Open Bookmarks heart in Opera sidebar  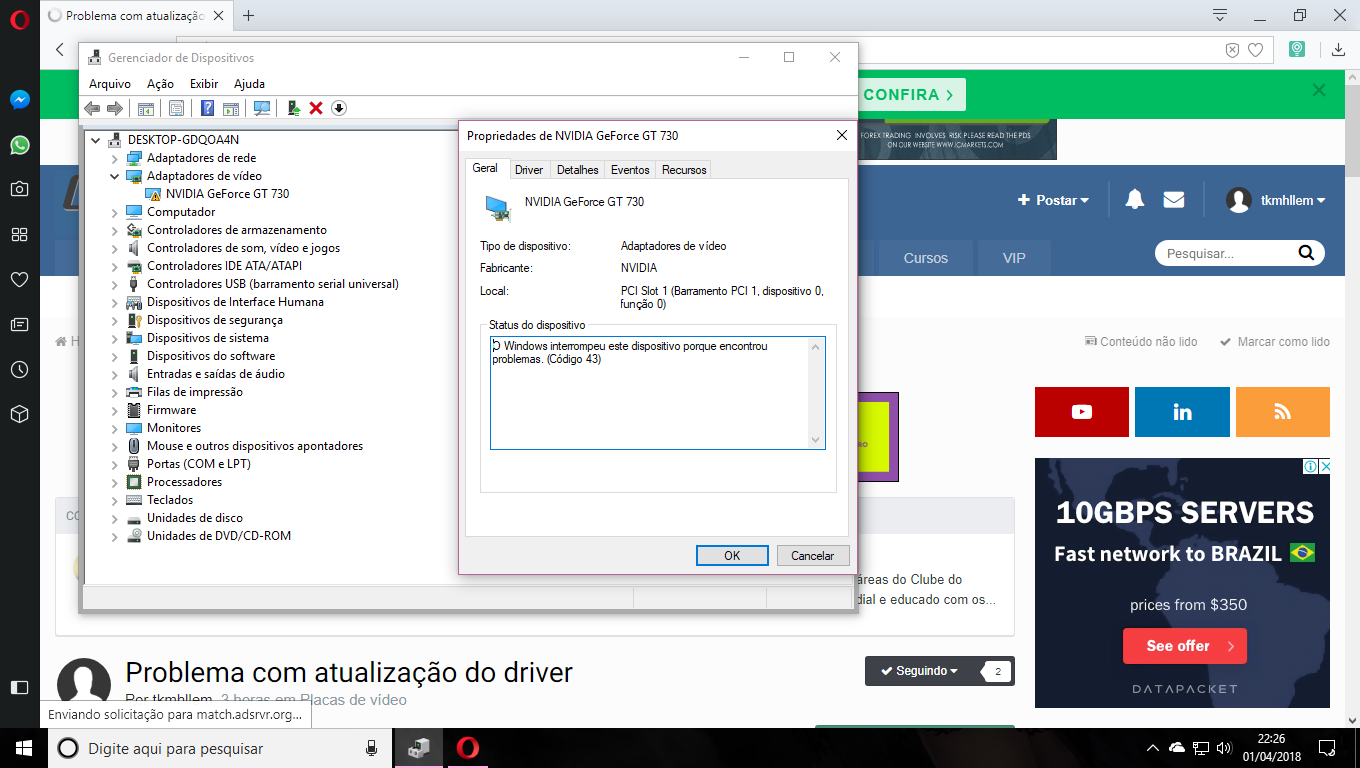(x=19, y=279)
